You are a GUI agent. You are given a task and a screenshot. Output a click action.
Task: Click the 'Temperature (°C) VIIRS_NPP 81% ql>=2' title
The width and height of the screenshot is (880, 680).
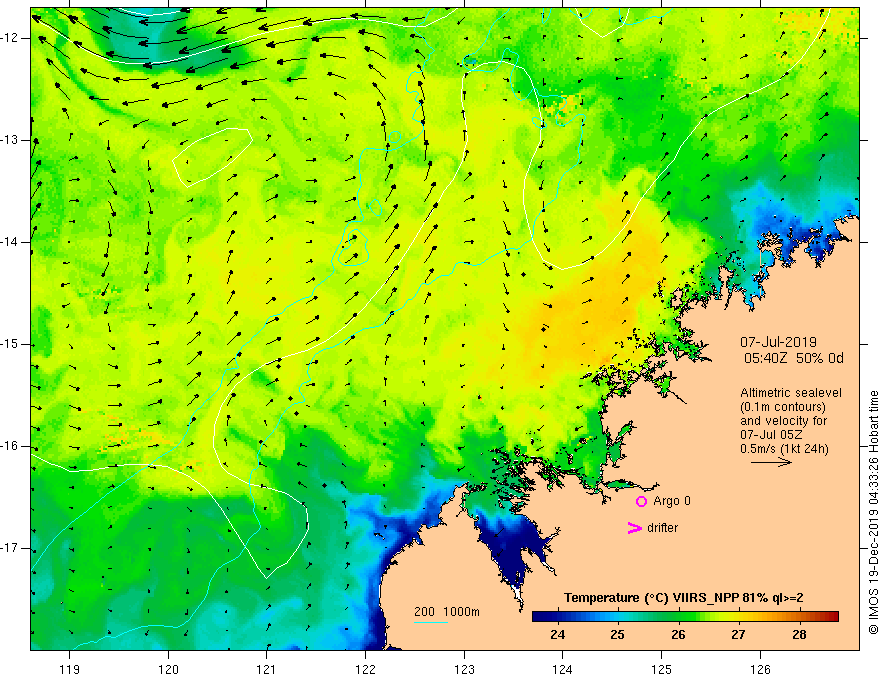point(684,598)
